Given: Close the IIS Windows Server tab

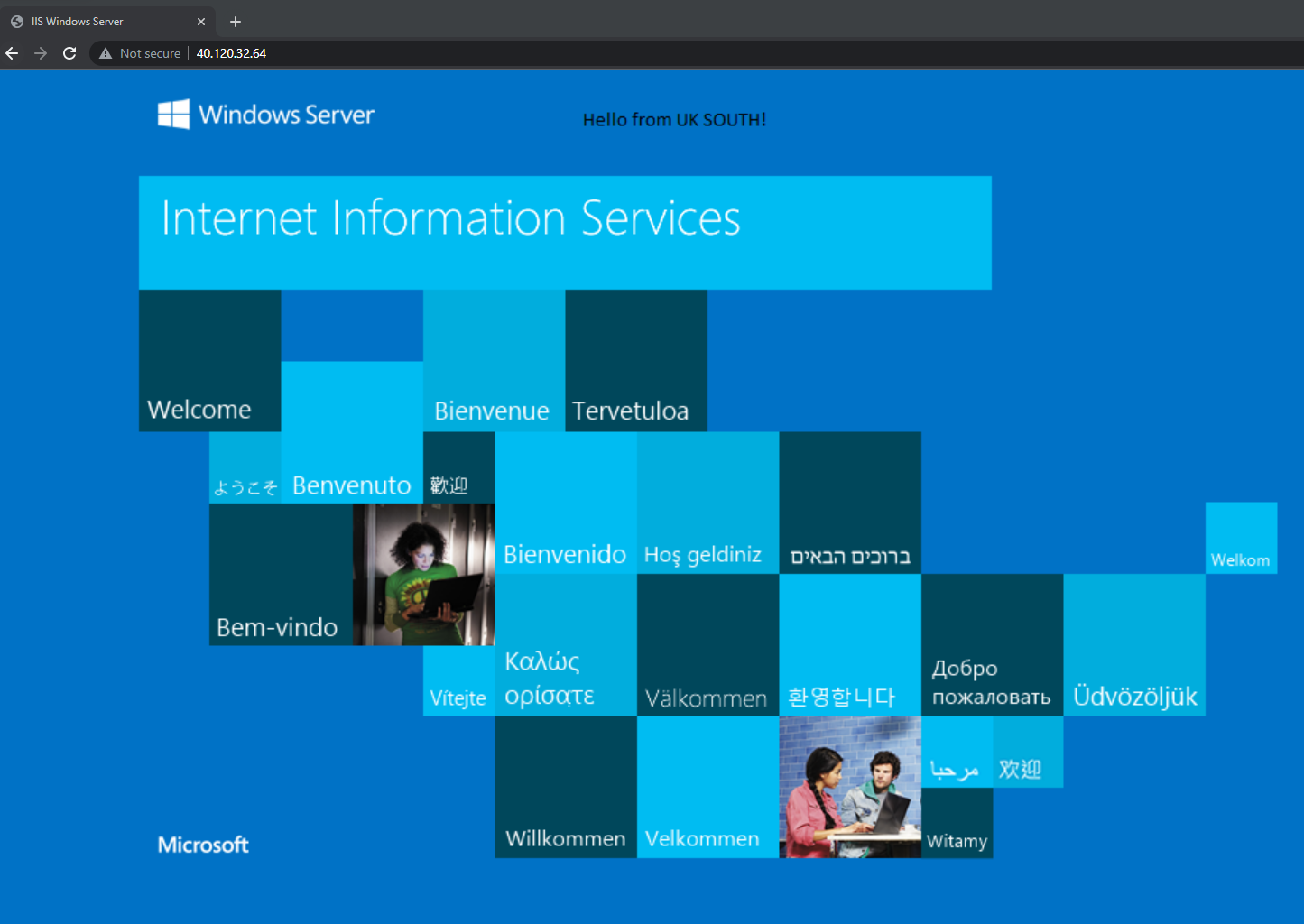Looking at the screenshot, I should (201, 22).
